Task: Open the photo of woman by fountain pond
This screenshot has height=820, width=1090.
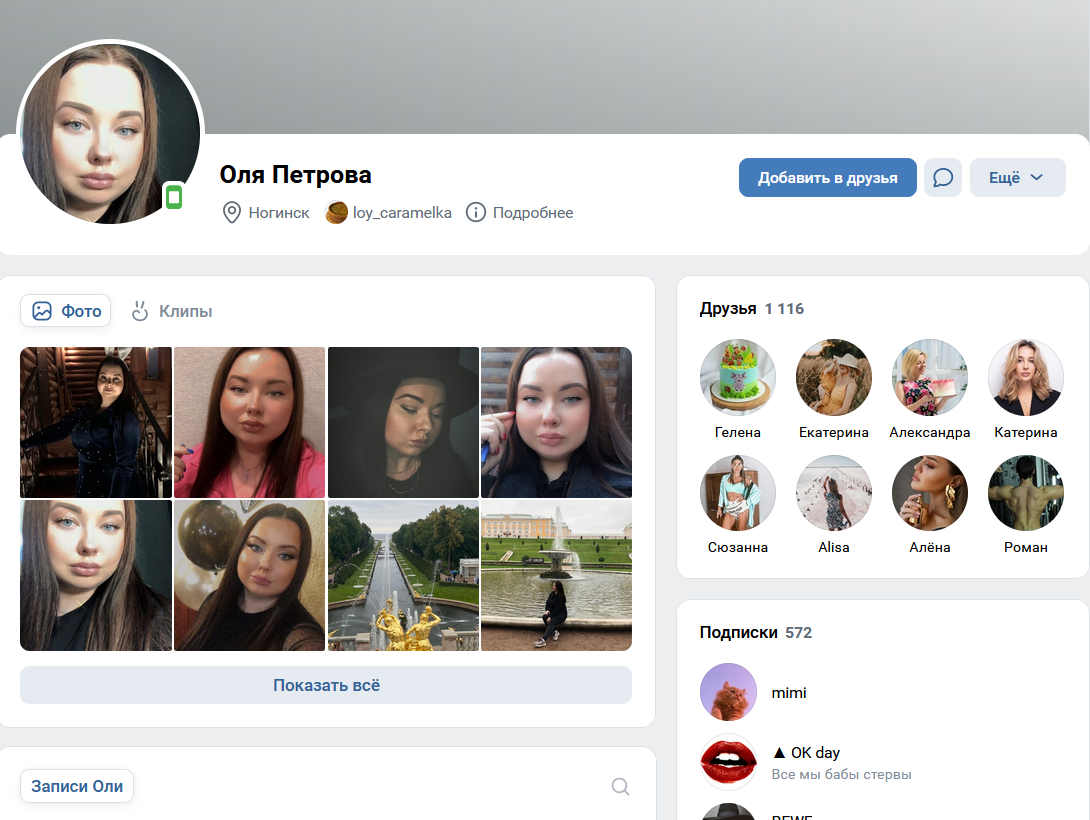Action: coord(557,575)
